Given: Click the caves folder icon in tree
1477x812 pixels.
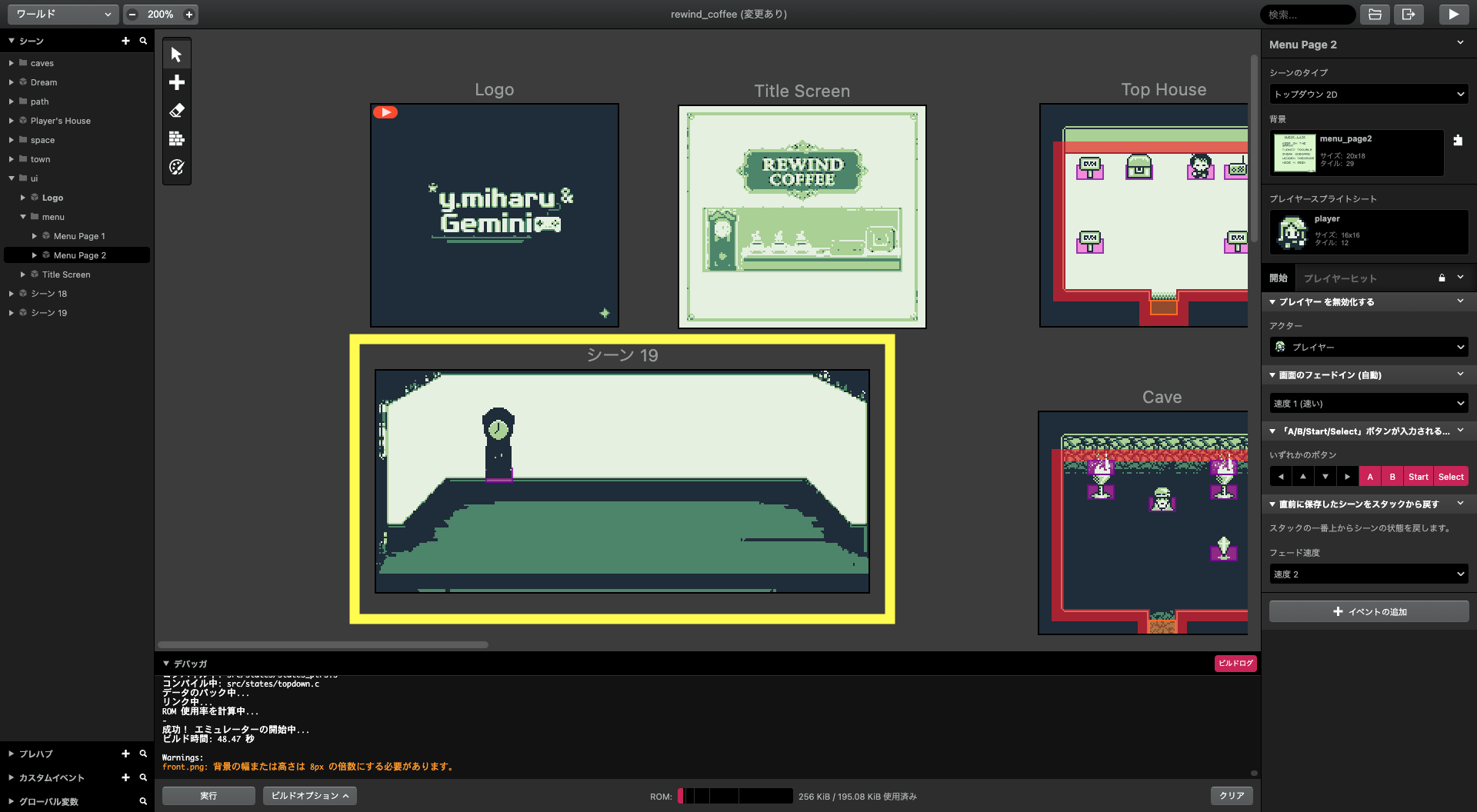Looking at the screenshot, I should (23, 63).
